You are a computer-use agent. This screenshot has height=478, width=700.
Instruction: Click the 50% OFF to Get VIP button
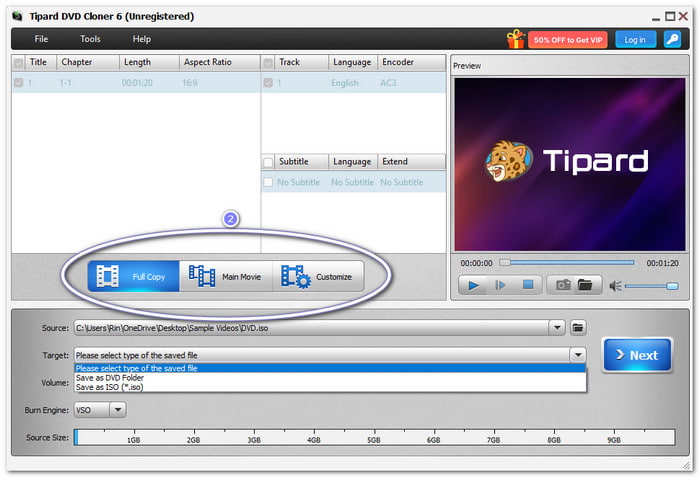[568, 40]
